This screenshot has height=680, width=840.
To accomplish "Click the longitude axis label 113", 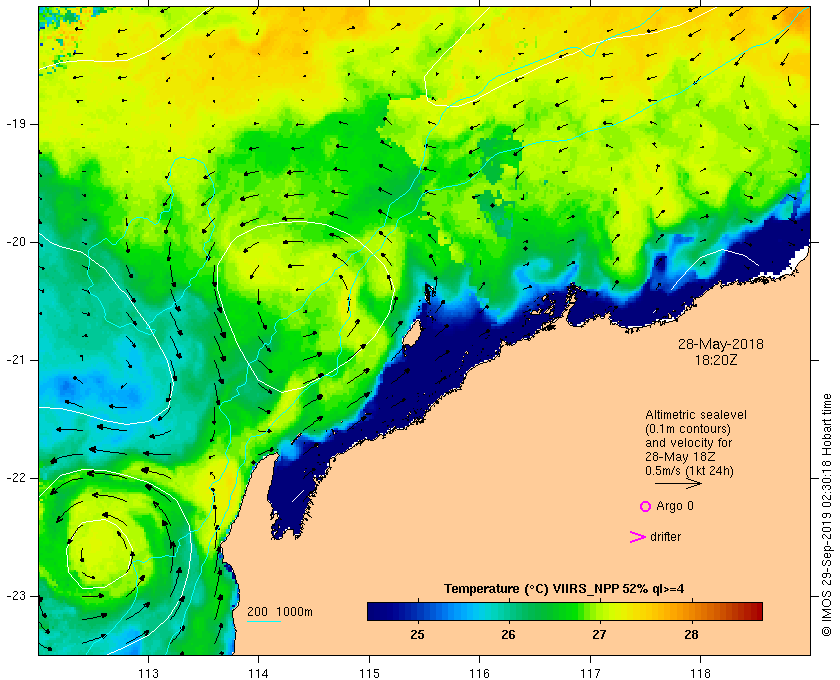I will point(148,673).
